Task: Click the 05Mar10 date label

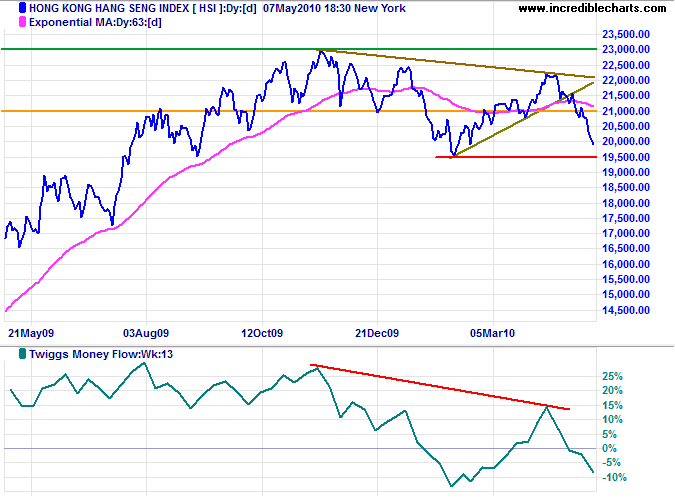Action: [x=492, y=333]
